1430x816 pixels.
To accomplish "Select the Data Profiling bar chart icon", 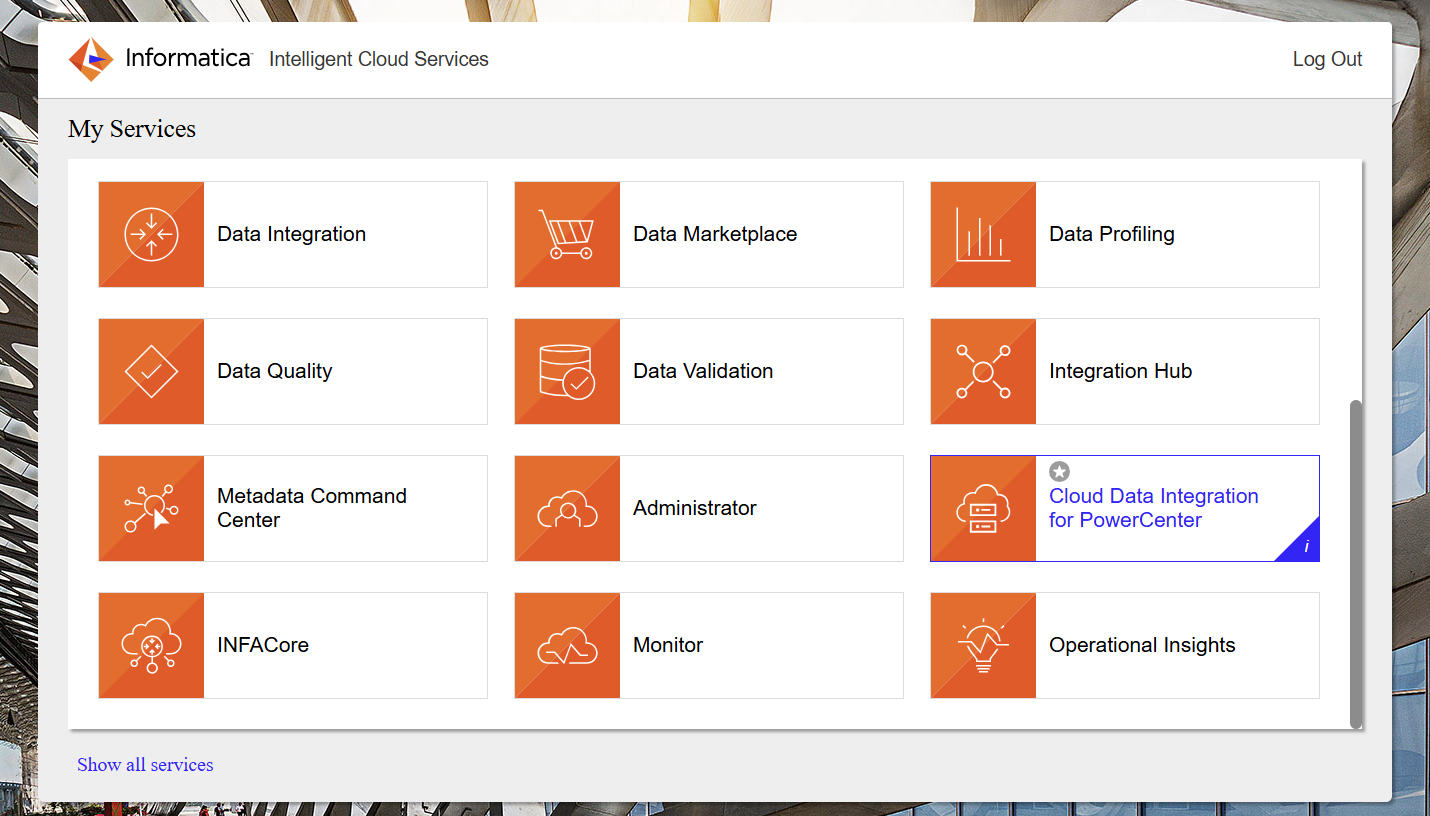I will pos(983,234).
